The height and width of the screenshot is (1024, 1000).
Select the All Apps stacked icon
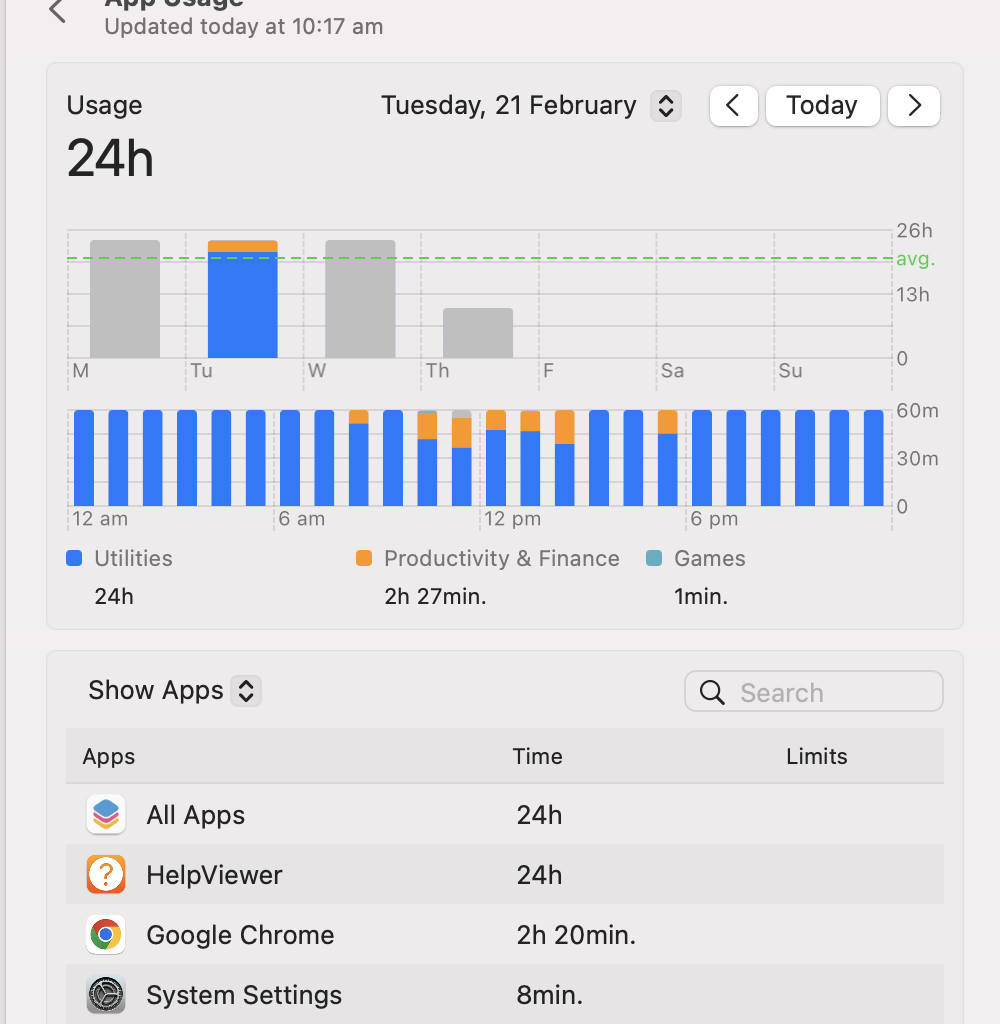[105, 814]
